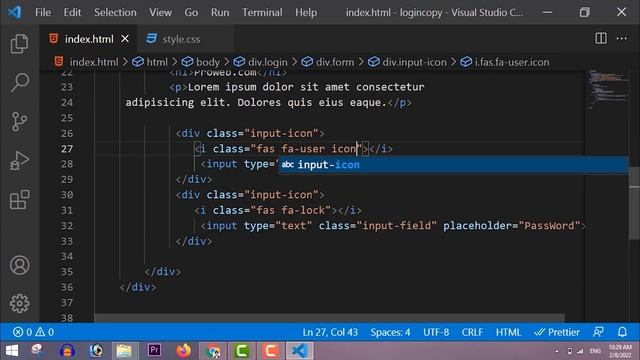640x360 pixels.
Task: Expand i.fas.fa-user.icon breadcrumb segment
Action: click(504, 62)
